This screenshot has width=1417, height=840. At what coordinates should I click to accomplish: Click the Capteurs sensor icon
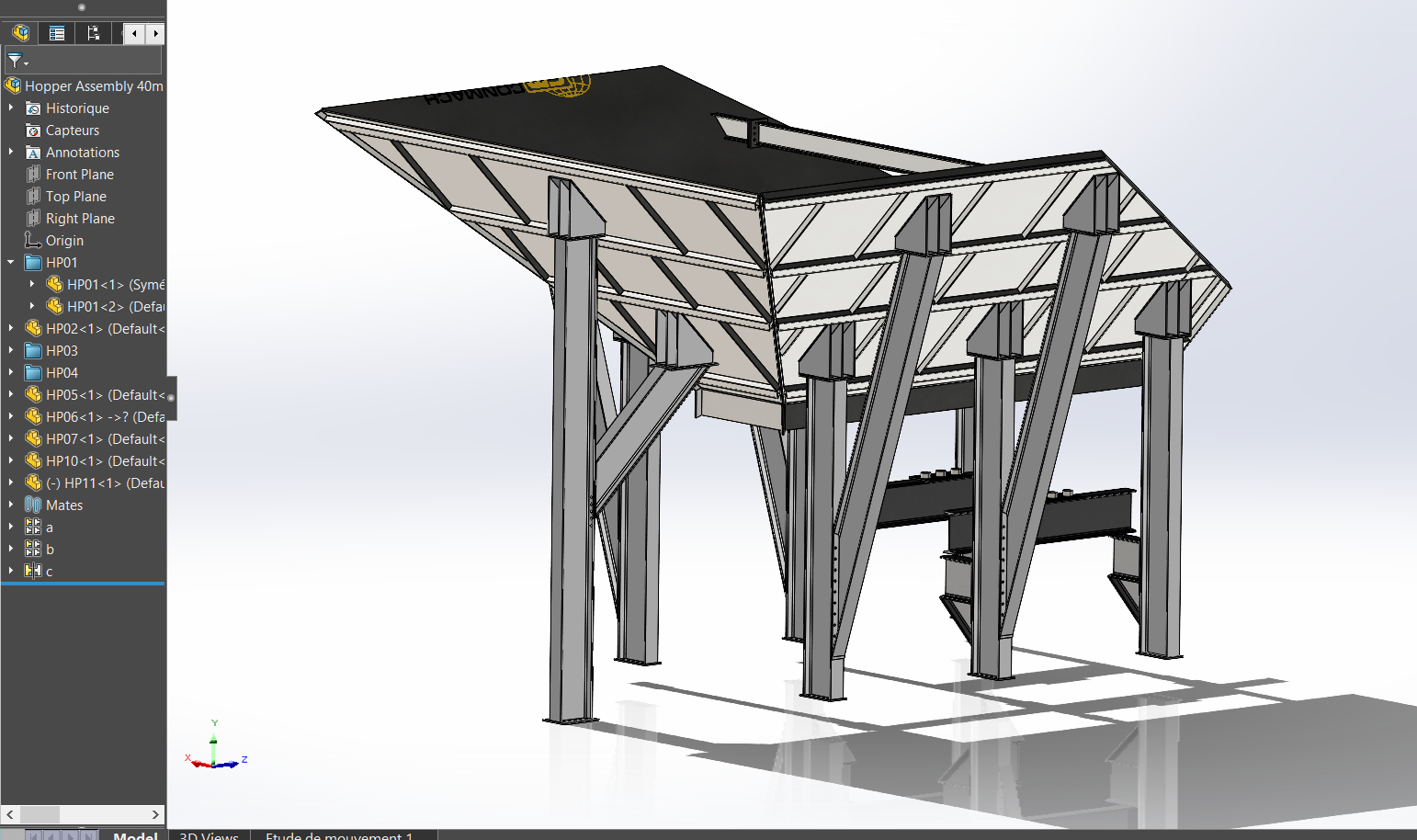point(33,130)
